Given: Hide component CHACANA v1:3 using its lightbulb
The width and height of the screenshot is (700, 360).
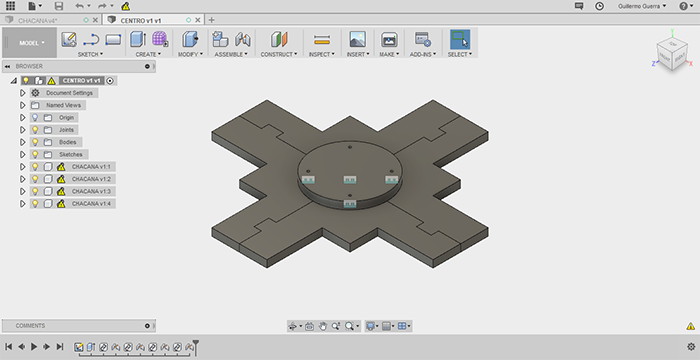Looking at the screenshot, I should [35, 191].
